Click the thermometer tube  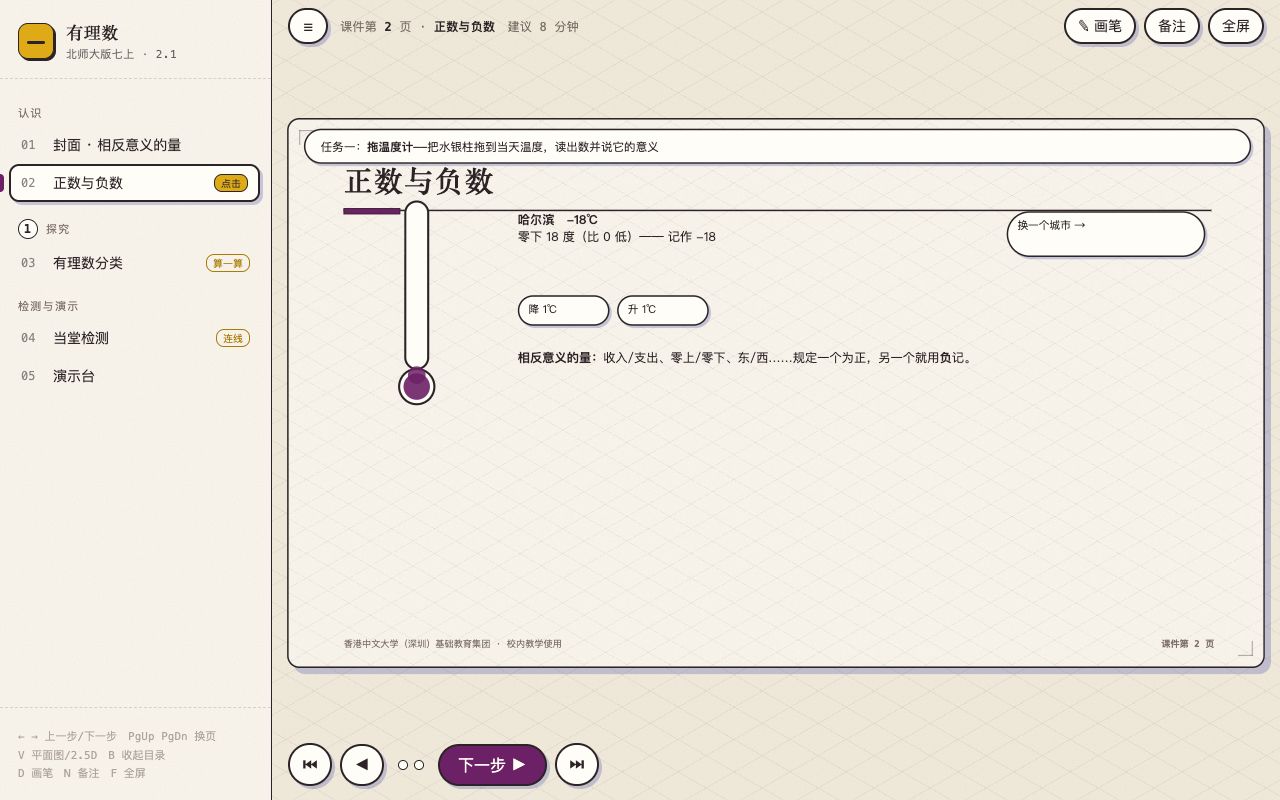(417, 285)
